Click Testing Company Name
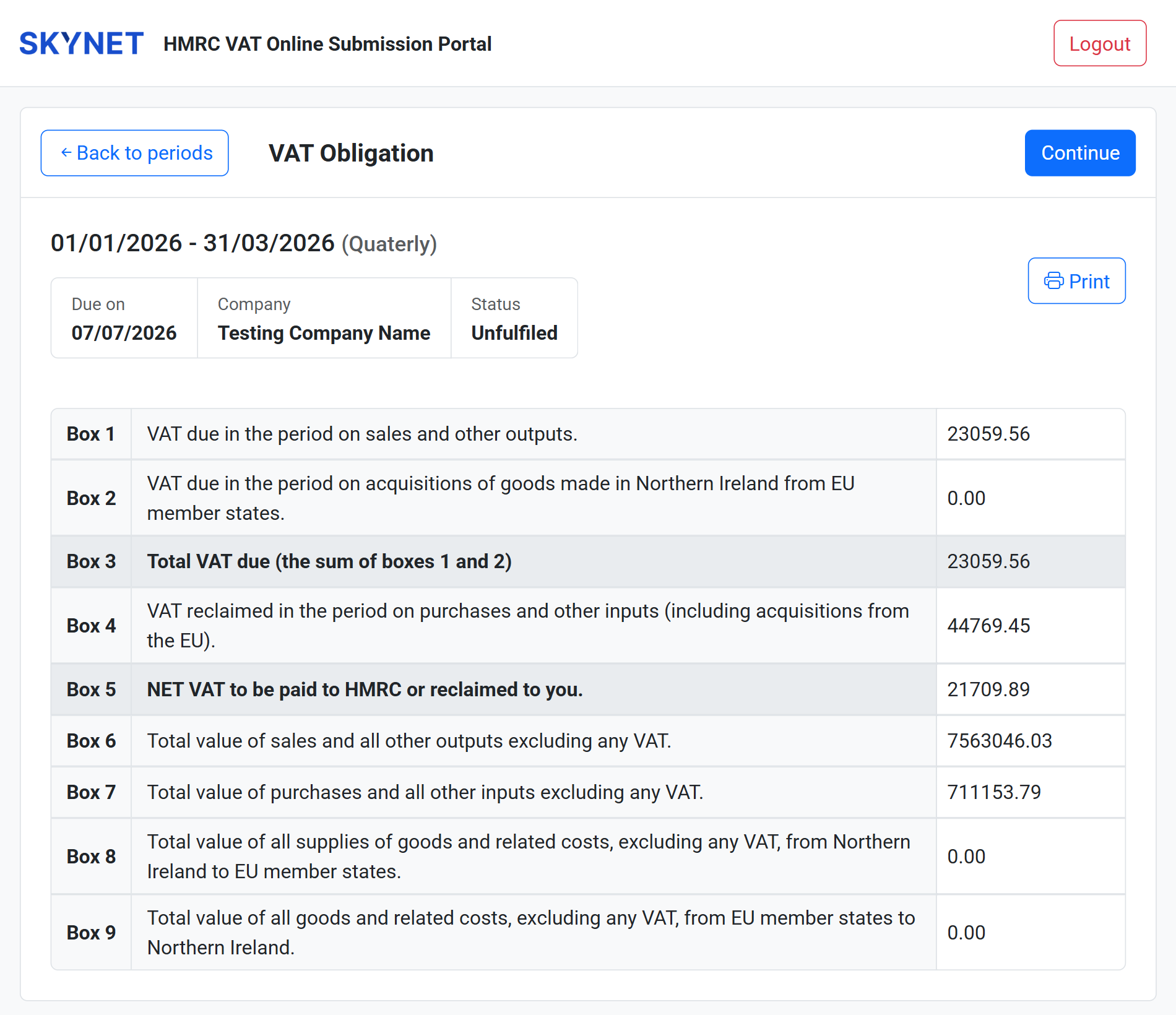The image size is (1176, 1015). [324, 333]
